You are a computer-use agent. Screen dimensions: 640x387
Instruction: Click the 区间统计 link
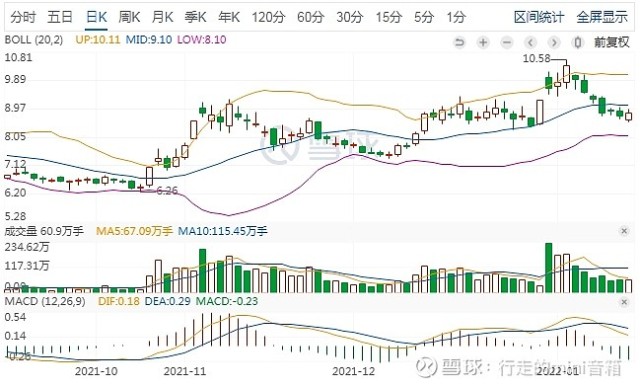click(539, 17)
